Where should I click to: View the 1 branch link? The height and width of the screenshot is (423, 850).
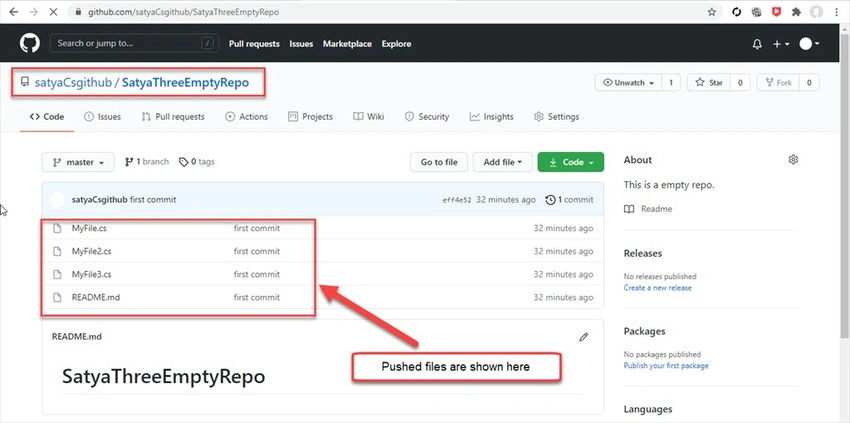(x=147, y=162)
